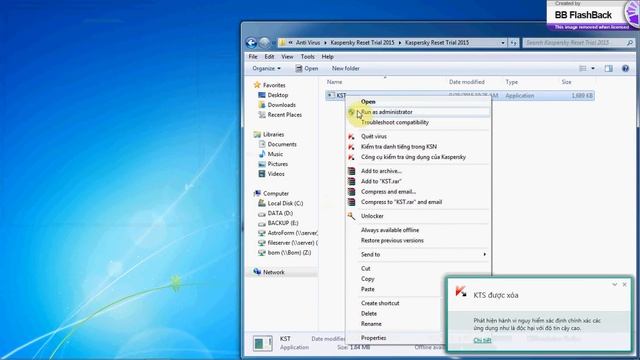The height and width of the screenshot is (360, 640).
Task: Click the Favorites star icon
Action: point(257,85)
